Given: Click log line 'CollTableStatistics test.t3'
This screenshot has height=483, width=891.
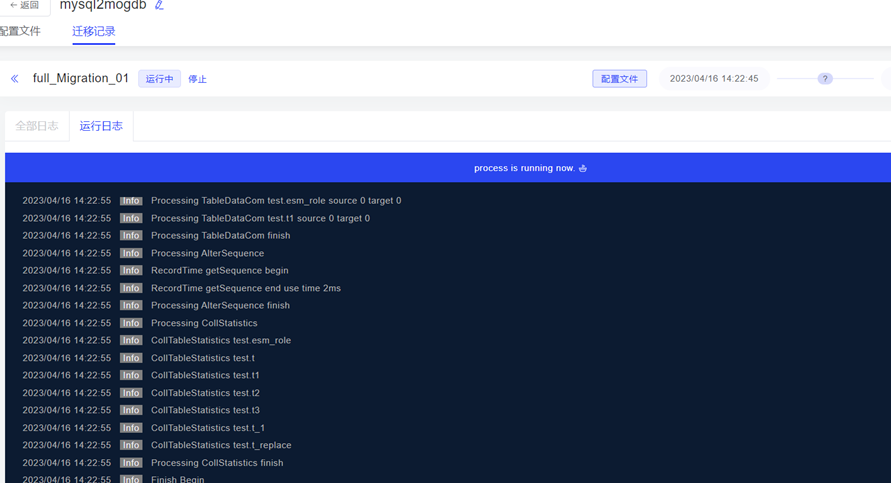Looking at the screenshot, I should [205, 410].
